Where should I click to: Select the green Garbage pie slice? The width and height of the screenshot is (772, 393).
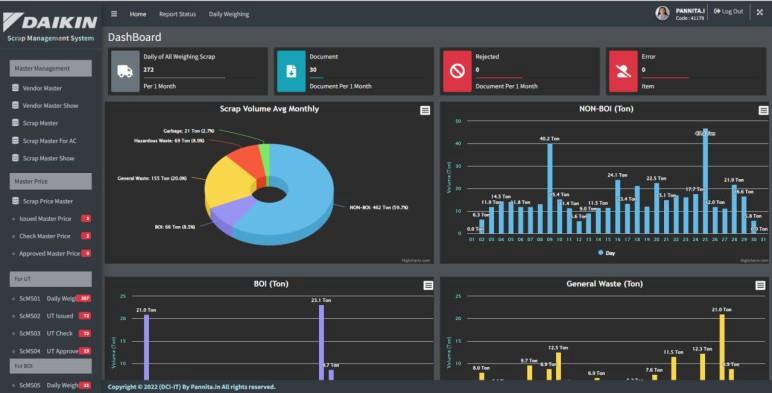265,157
